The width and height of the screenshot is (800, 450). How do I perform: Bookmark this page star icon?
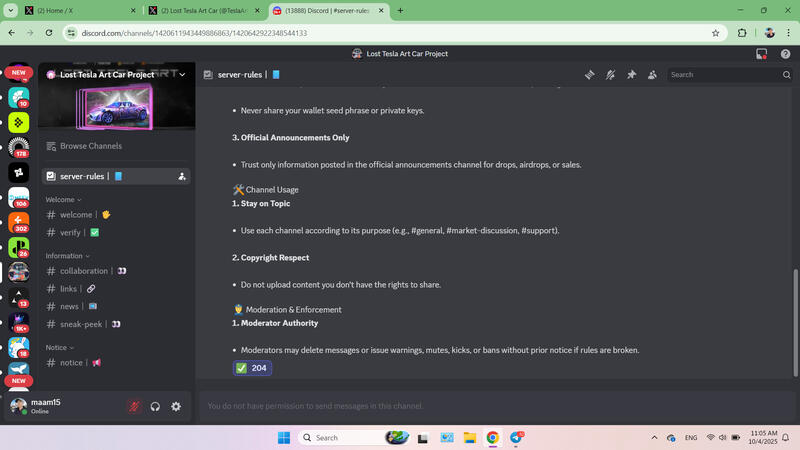(715, 33)
